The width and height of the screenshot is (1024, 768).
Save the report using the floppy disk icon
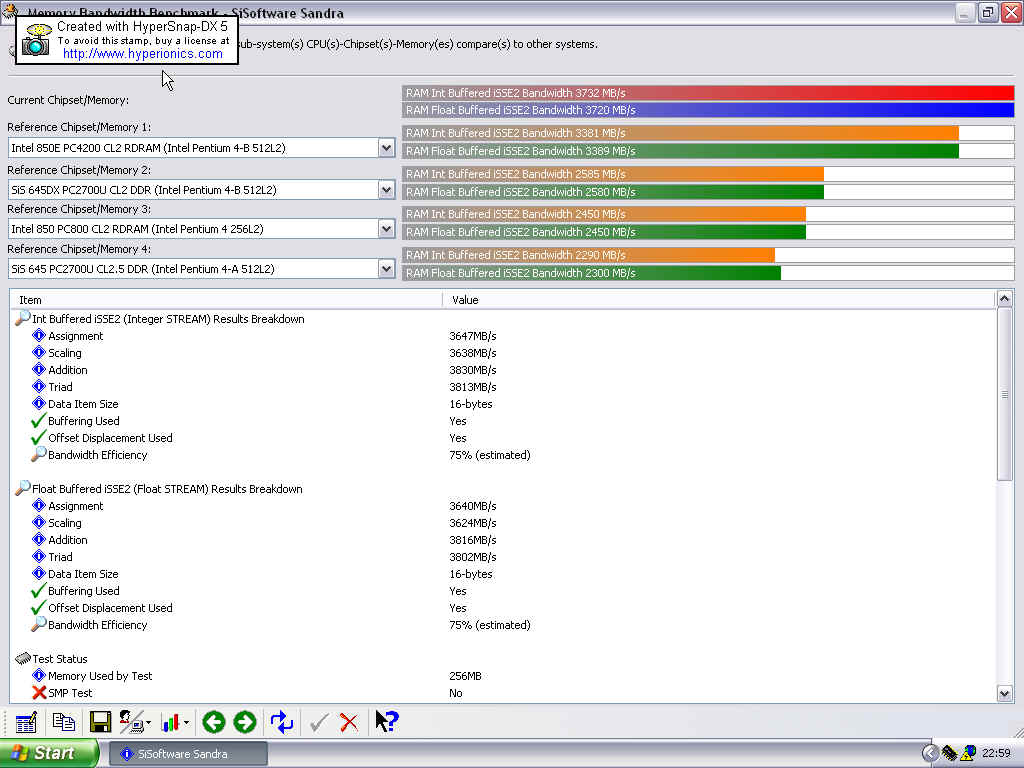(x=100, y=722)
